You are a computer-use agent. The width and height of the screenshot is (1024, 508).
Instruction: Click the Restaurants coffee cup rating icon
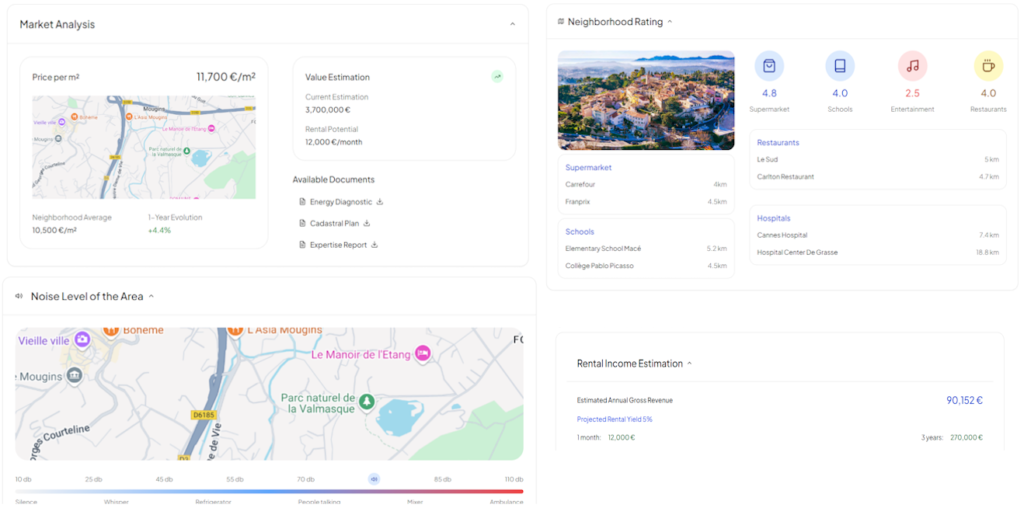(x=988, y=66)
